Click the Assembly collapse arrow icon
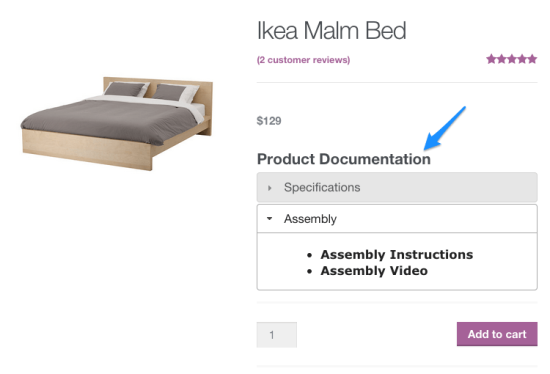The image size is (550, 374). [269, 219]
